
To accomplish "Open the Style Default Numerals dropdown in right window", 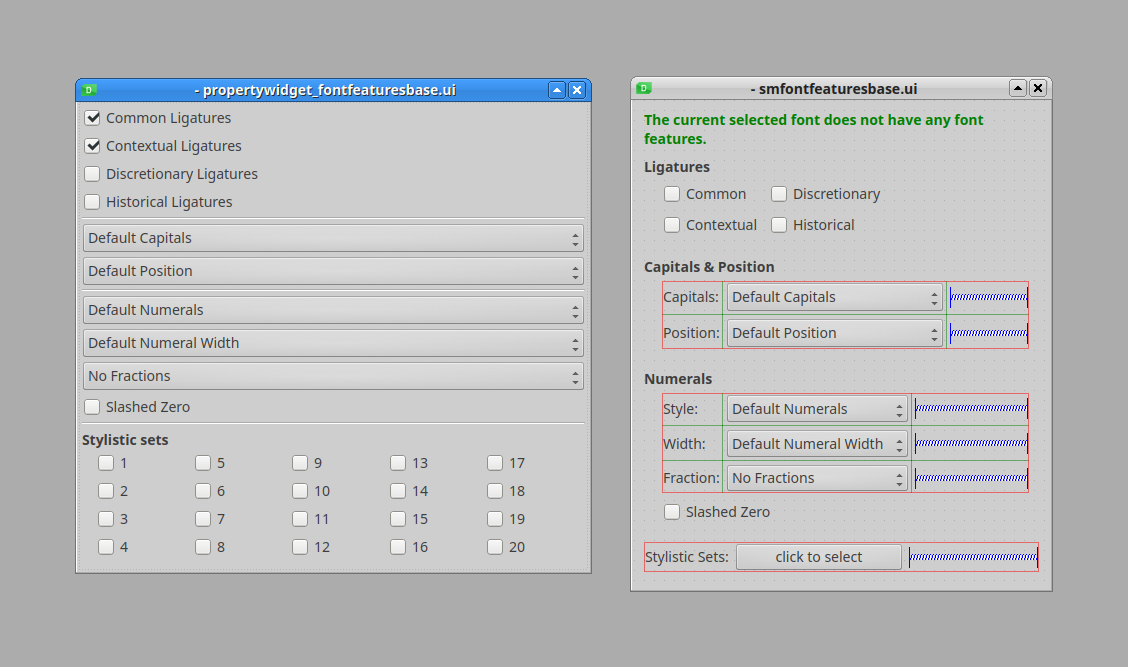I will 817,409.
